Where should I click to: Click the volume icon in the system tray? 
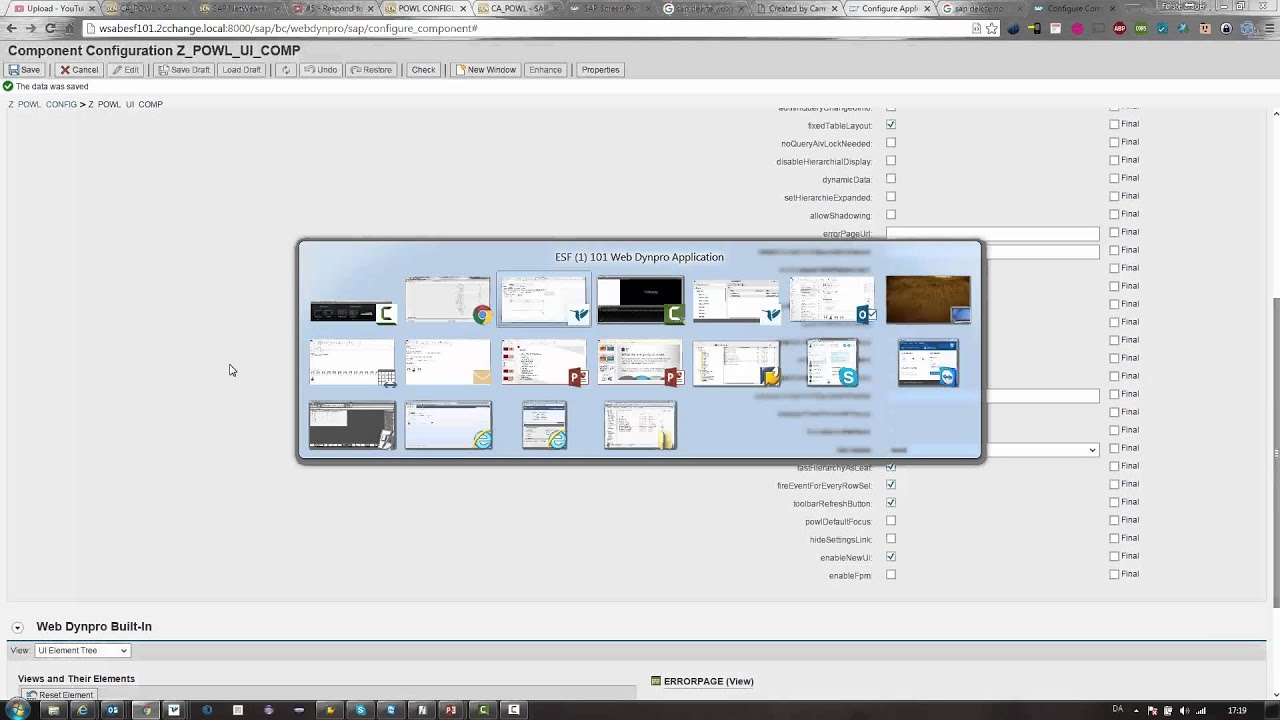coord(1184,710)
